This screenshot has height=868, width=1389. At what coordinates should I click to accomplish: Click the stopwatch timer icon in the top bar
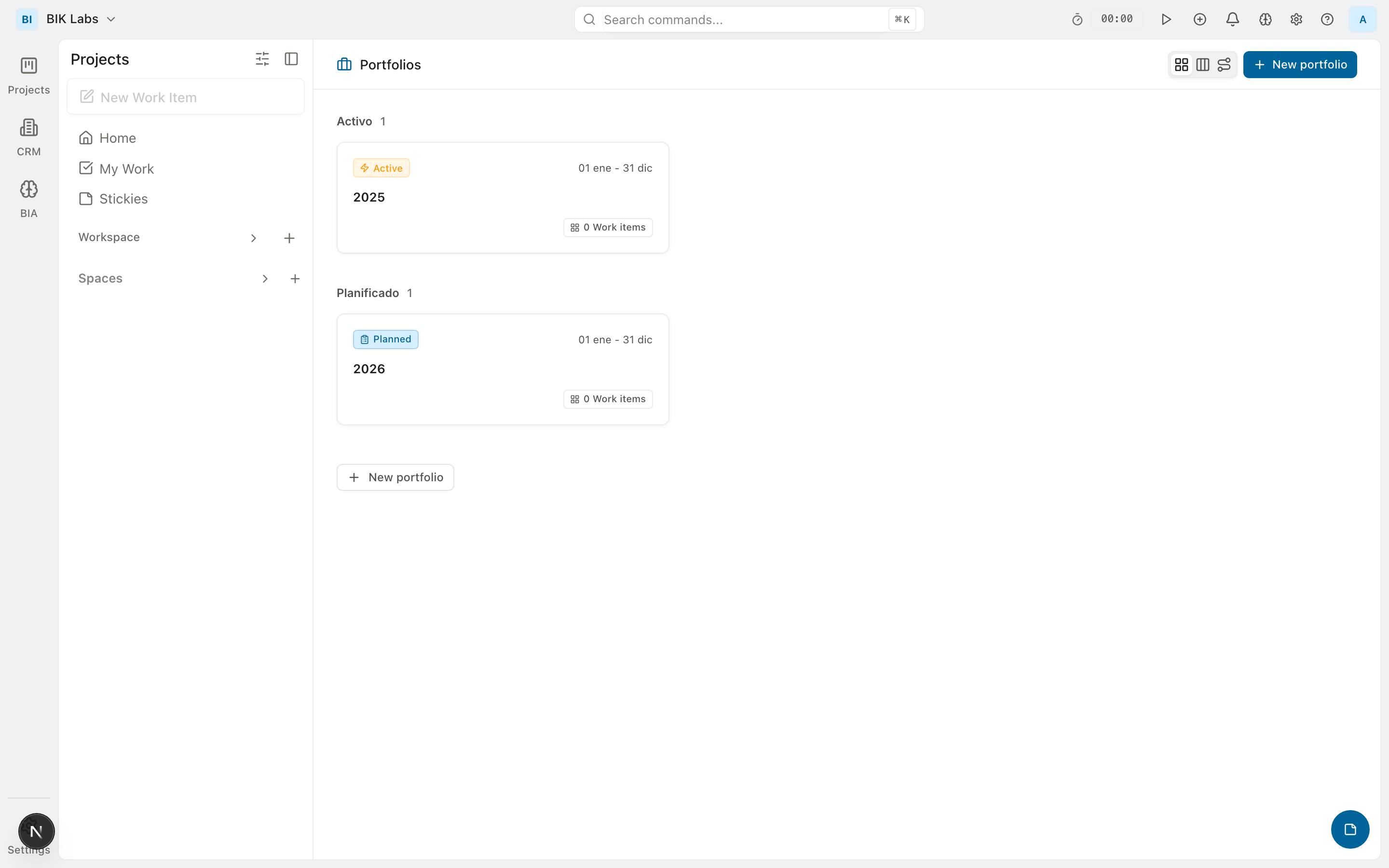point(1076,19)
